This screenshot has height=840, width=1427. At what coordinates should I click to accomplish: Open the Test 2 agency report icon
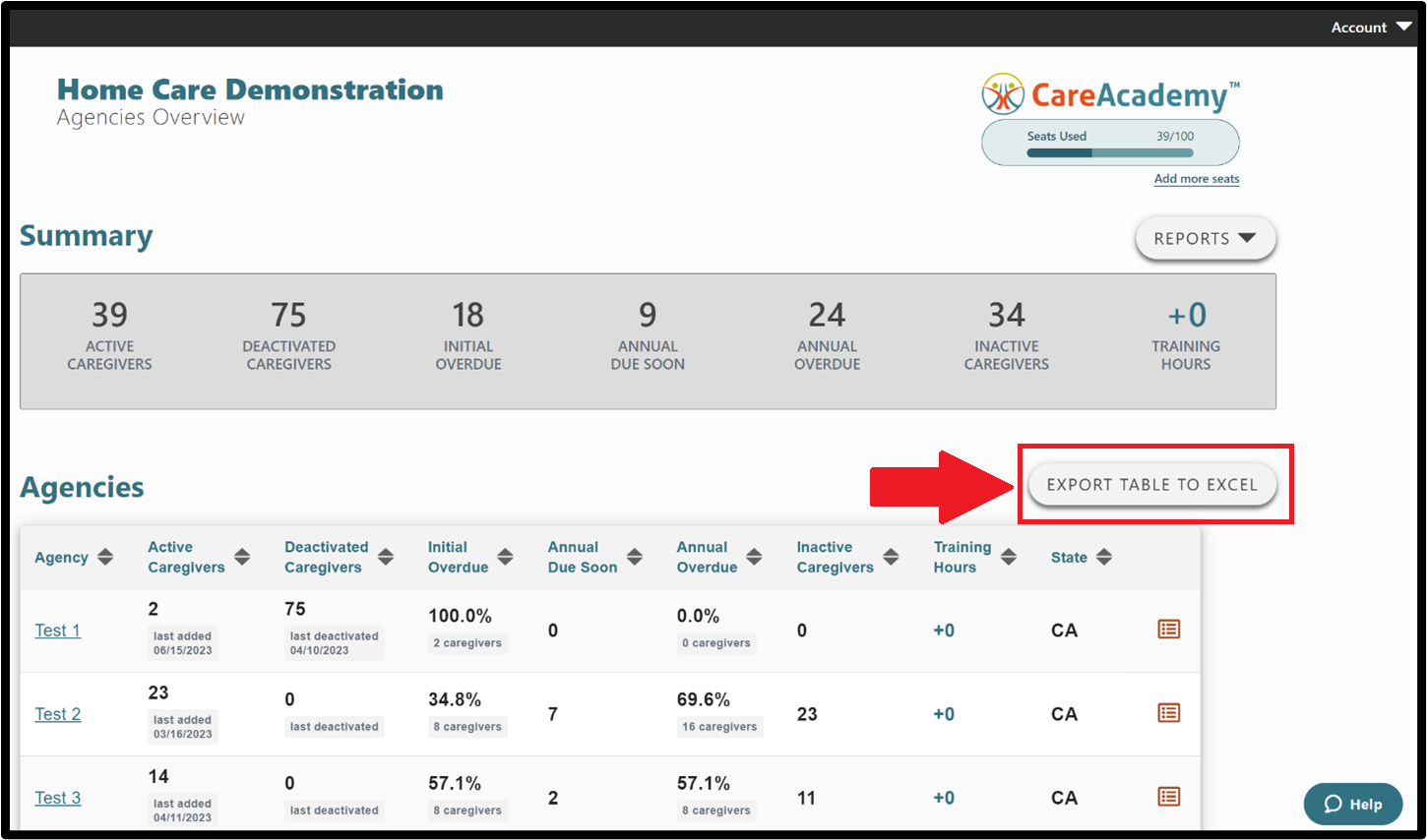click(1168, 713)
